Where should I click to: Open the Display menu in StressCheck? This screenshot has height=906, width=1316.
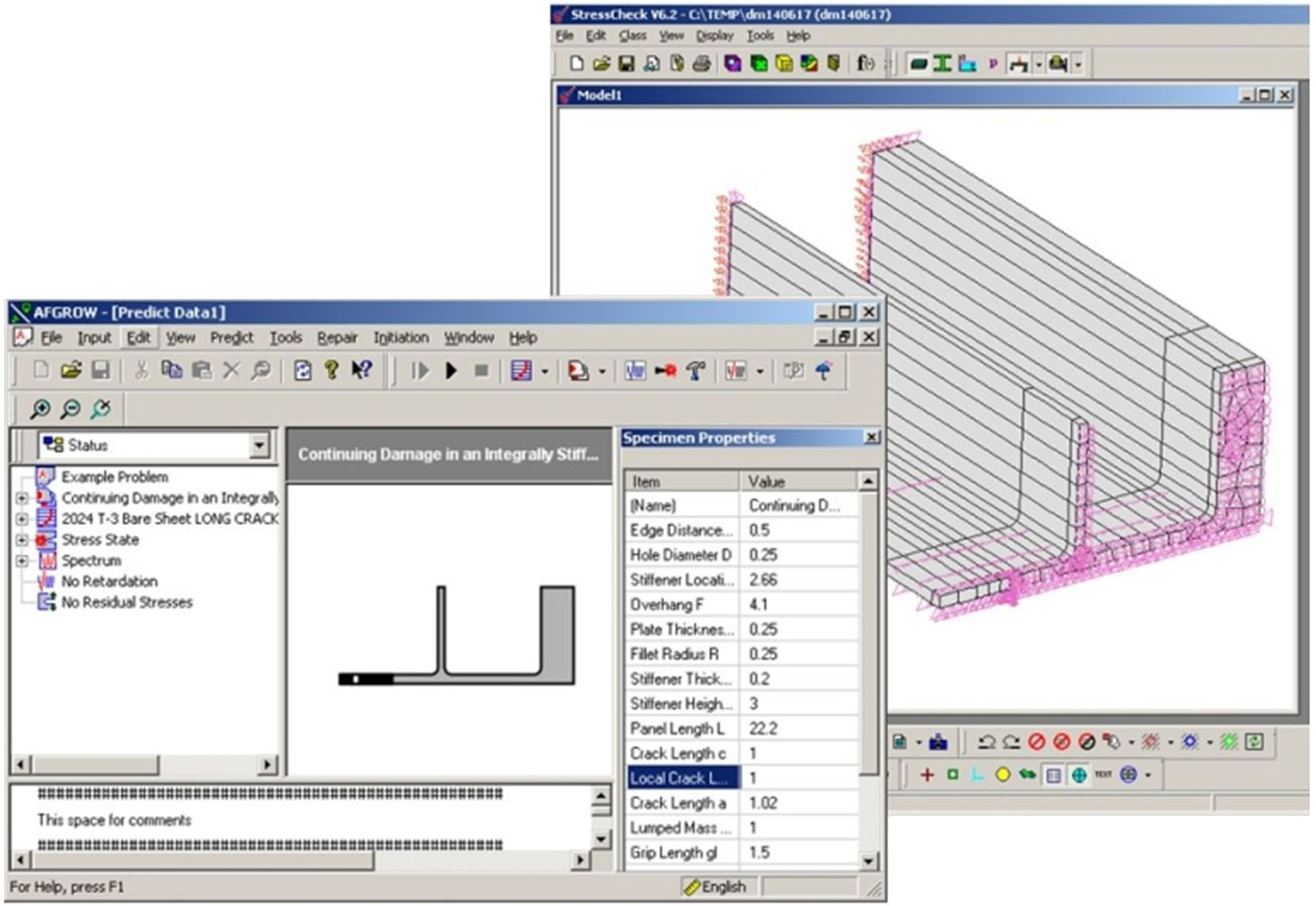714,36
